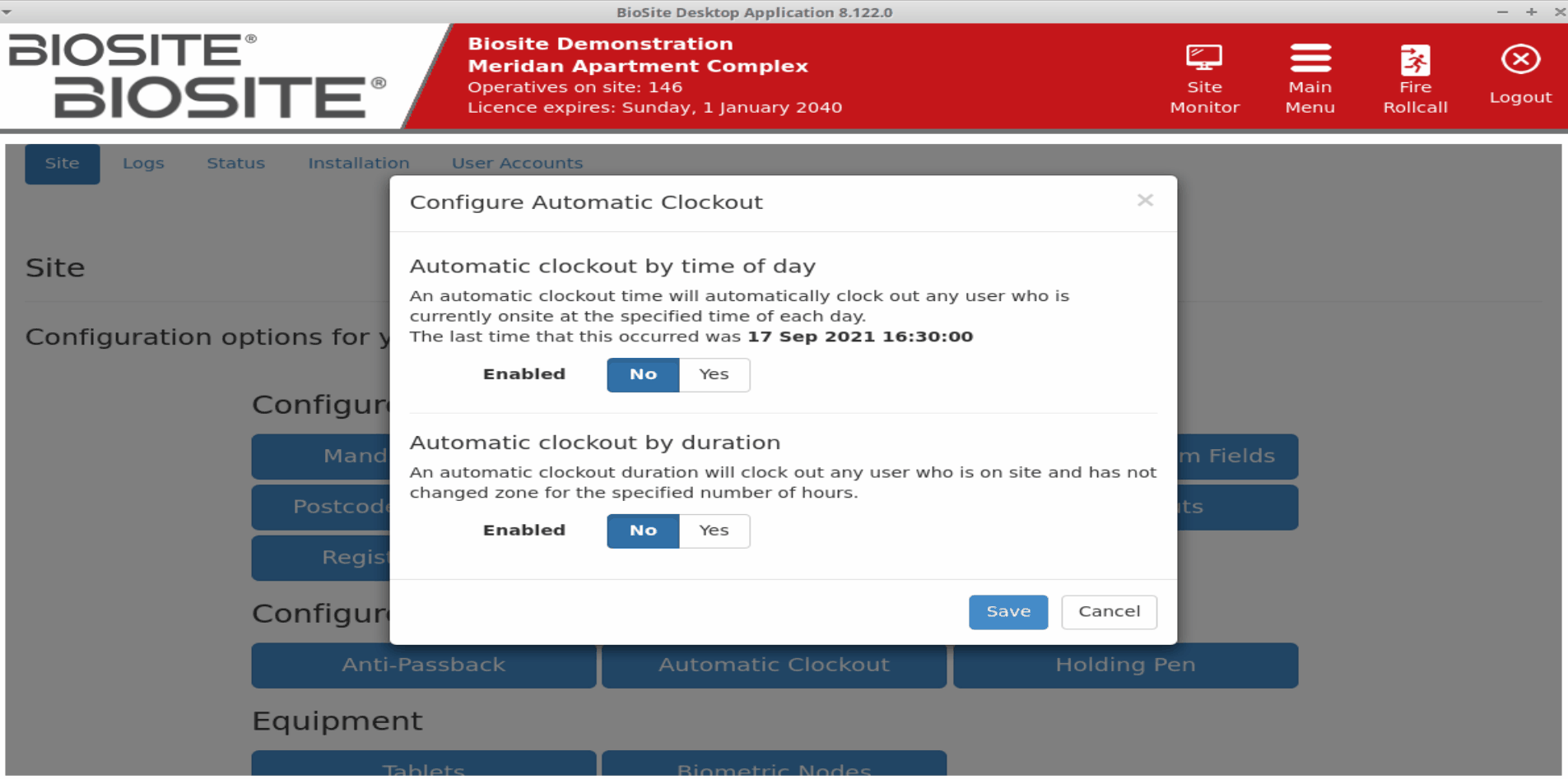The height and width of the screenshot is (779, 1568).
Task: Open Anti-Passback configuration
Action: coord(424,665)
